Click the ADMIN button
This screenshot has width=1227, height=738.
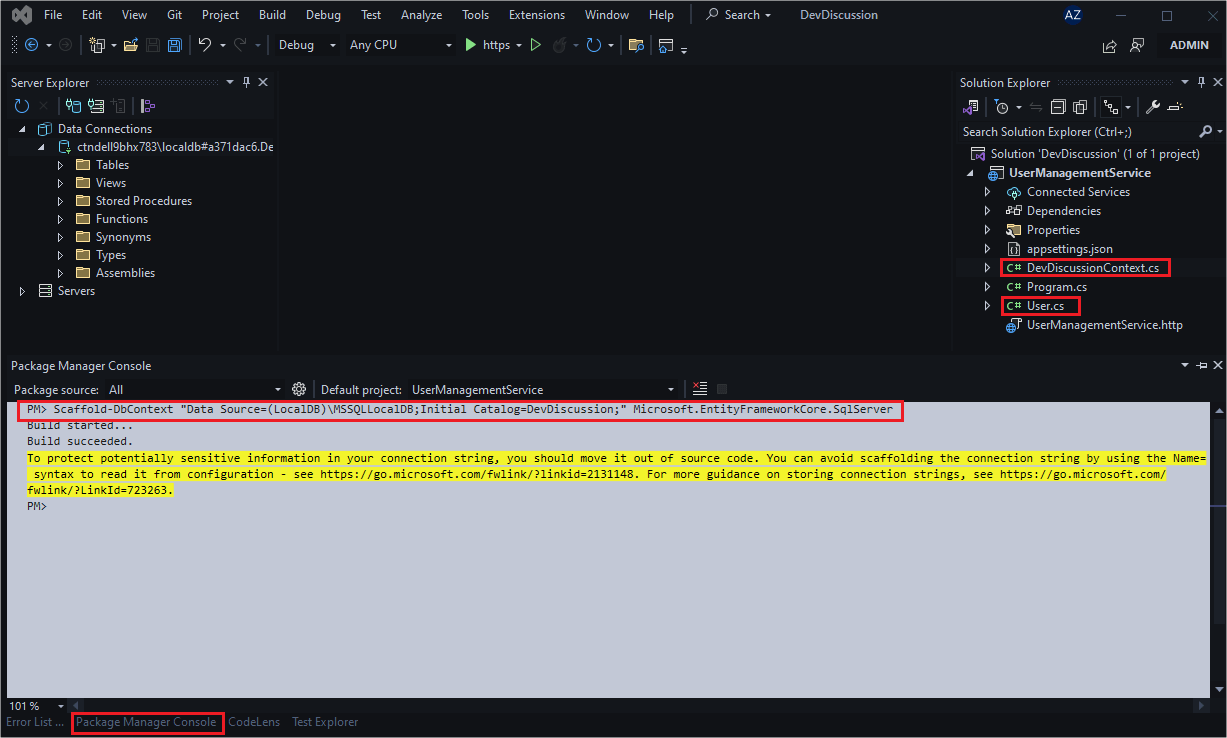click(1189, 46)
